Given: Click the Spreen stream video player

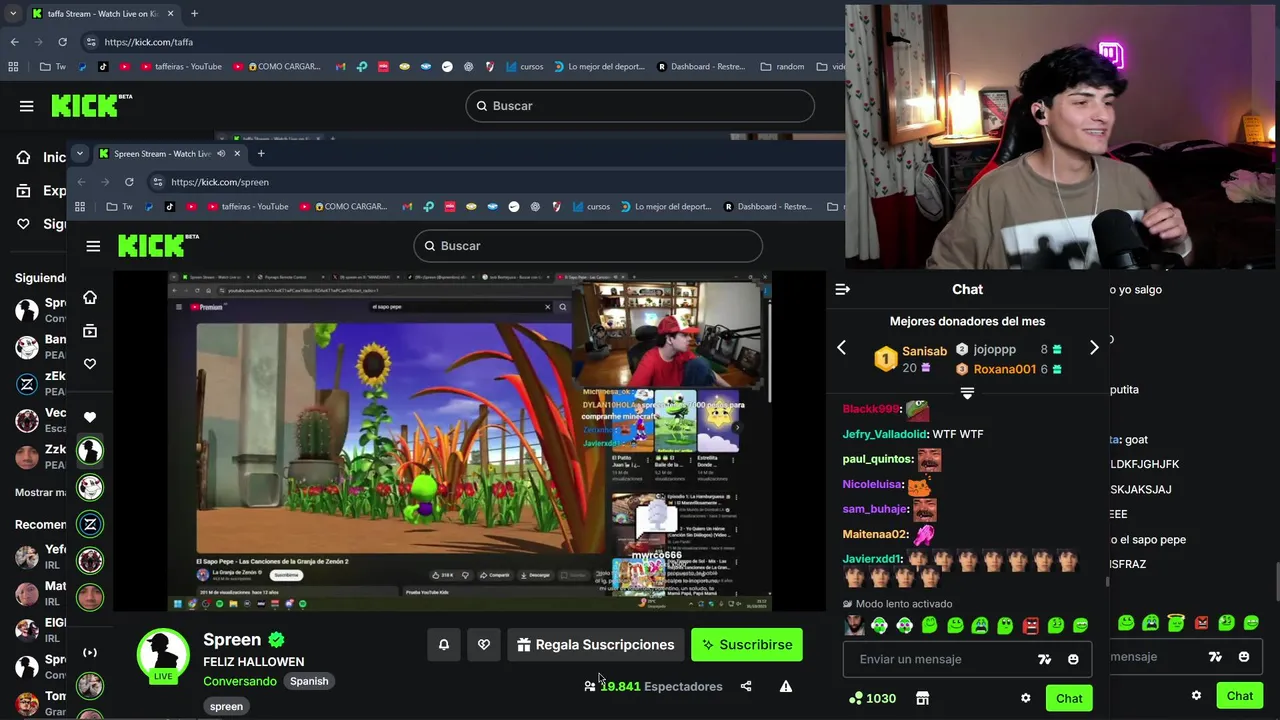Looking at the screenshot, I should click(469, 441).
